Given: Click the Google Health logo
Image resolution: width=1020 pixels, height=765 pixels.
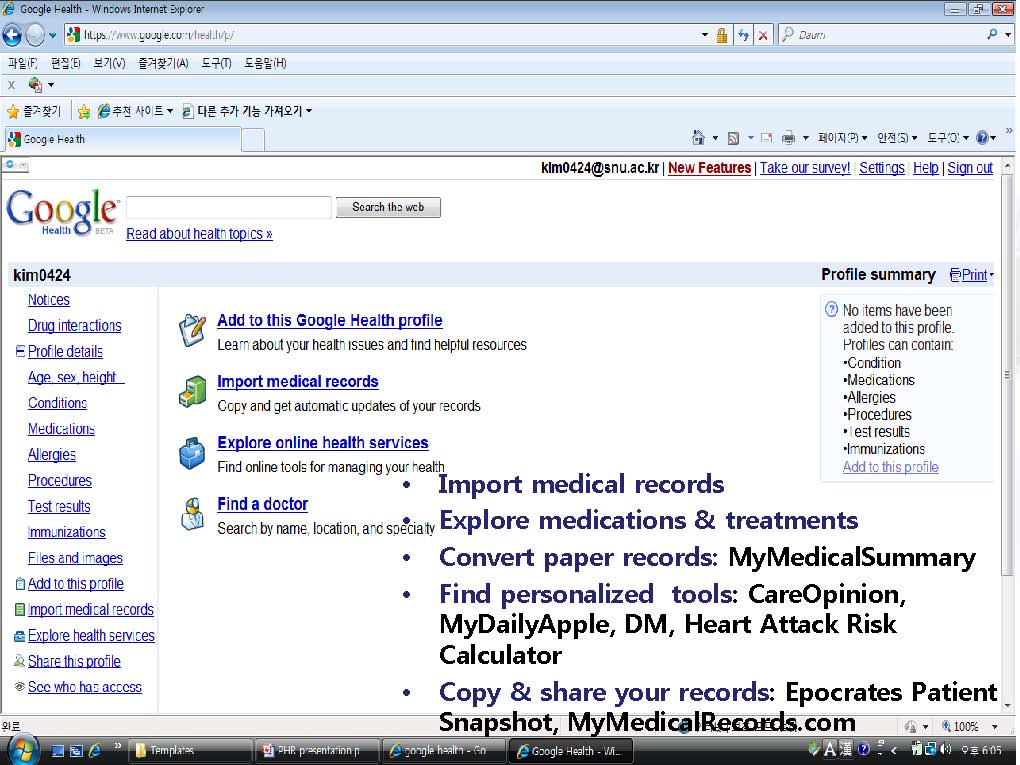Looking at the screenshot, I should (x=62, y=213).
